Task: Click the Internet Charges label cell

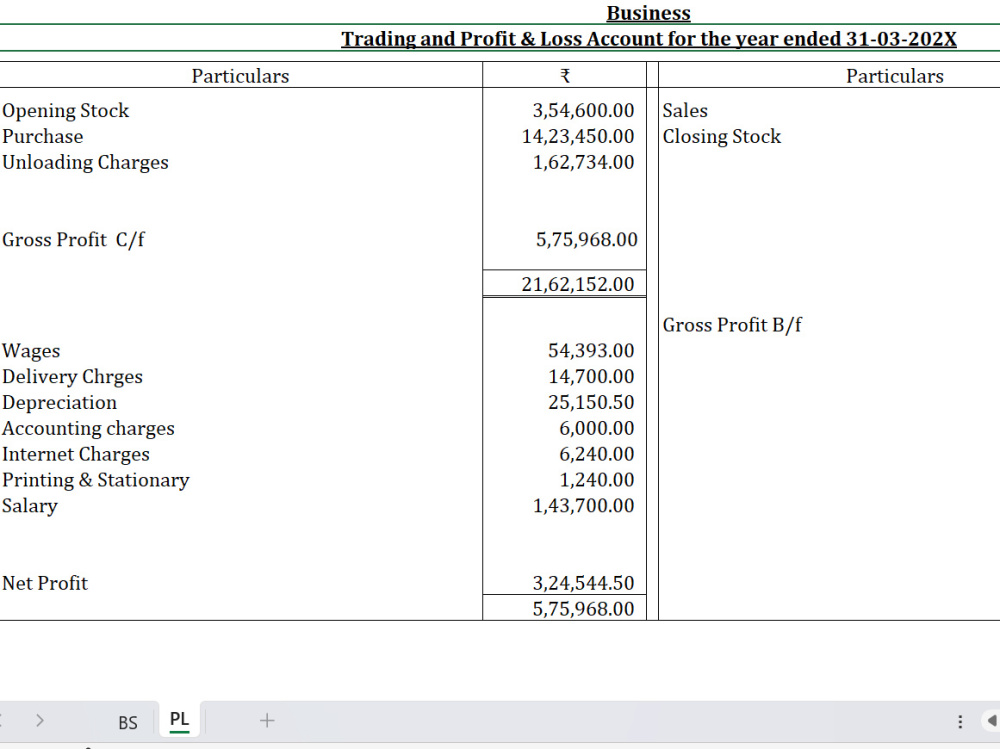Action: coord(76,454)
